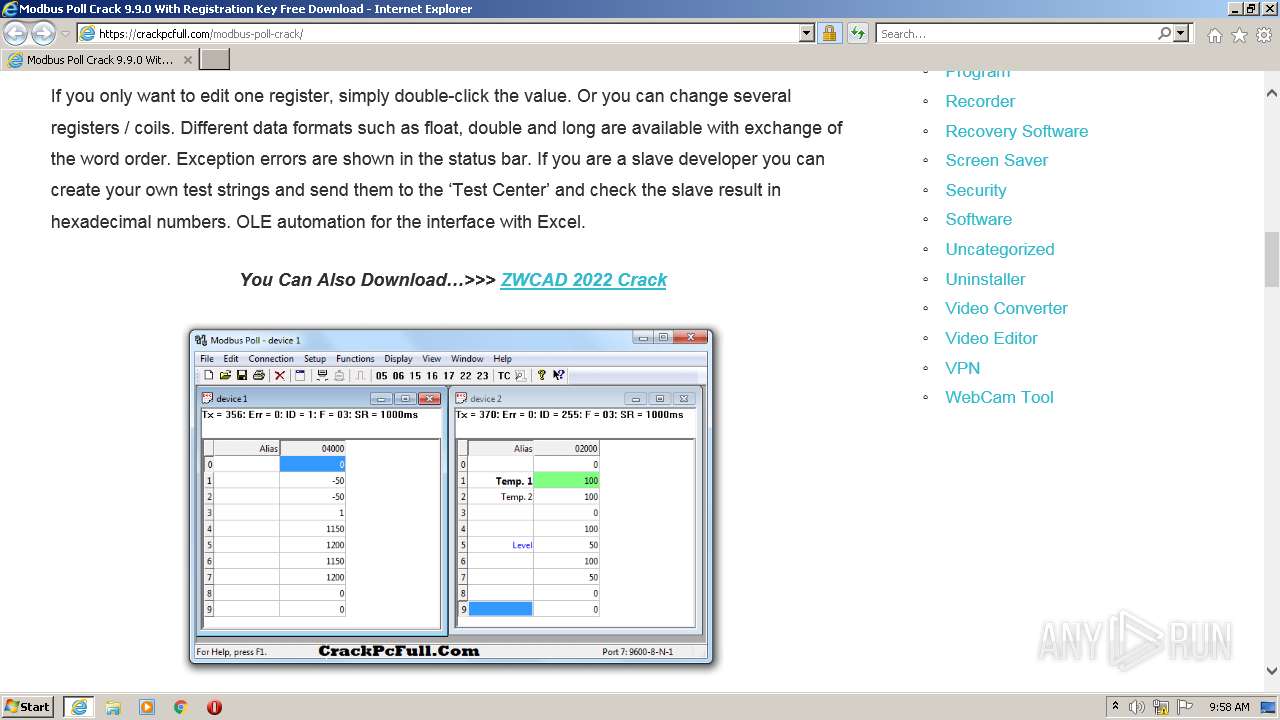Image resolution: width=1280 pixels, height=720 pixels.
Task: Go to the Home page icon
Action: (1214, 35)
